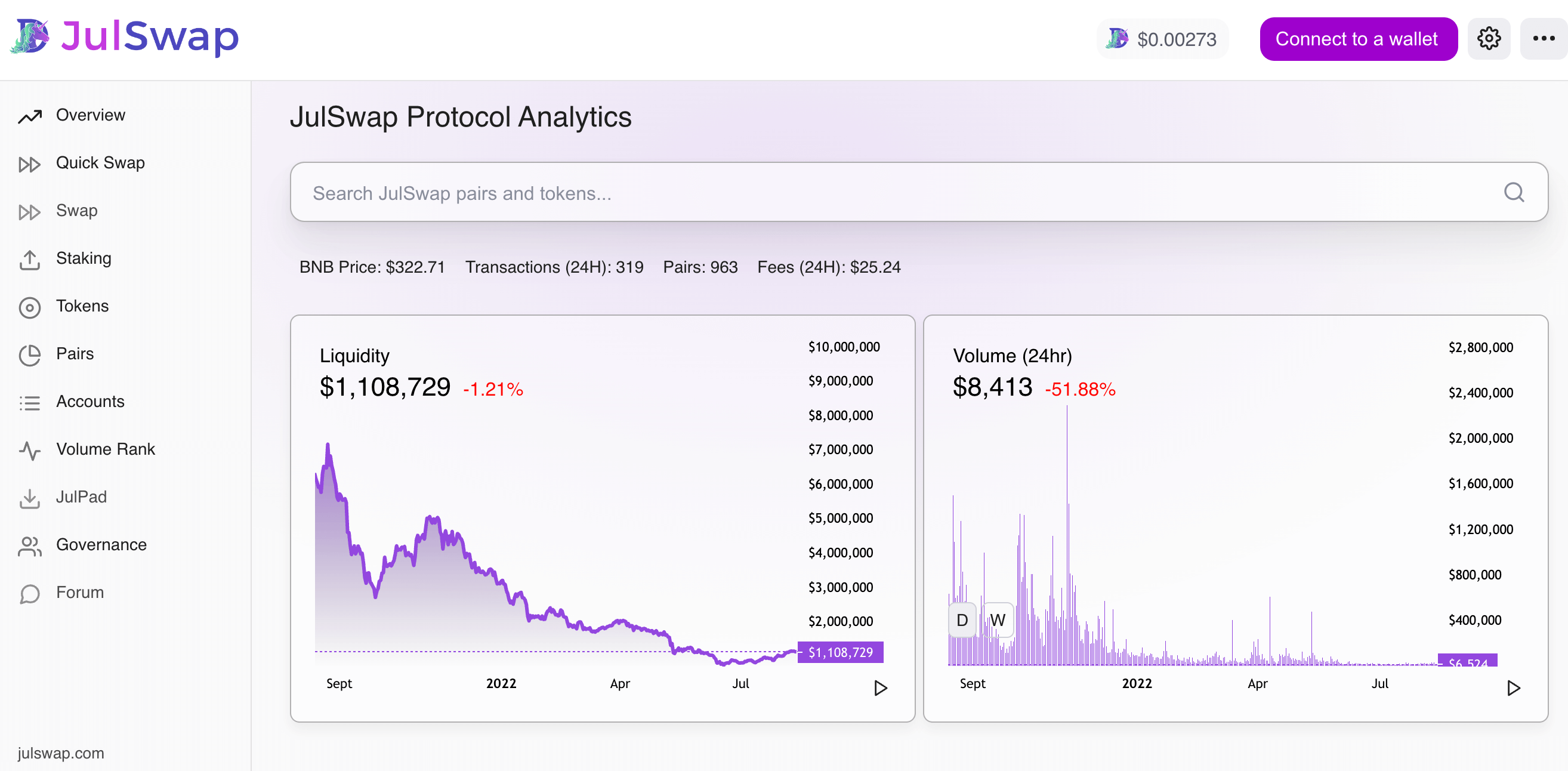Click the Volume value $8,413

tap(992, 387)
